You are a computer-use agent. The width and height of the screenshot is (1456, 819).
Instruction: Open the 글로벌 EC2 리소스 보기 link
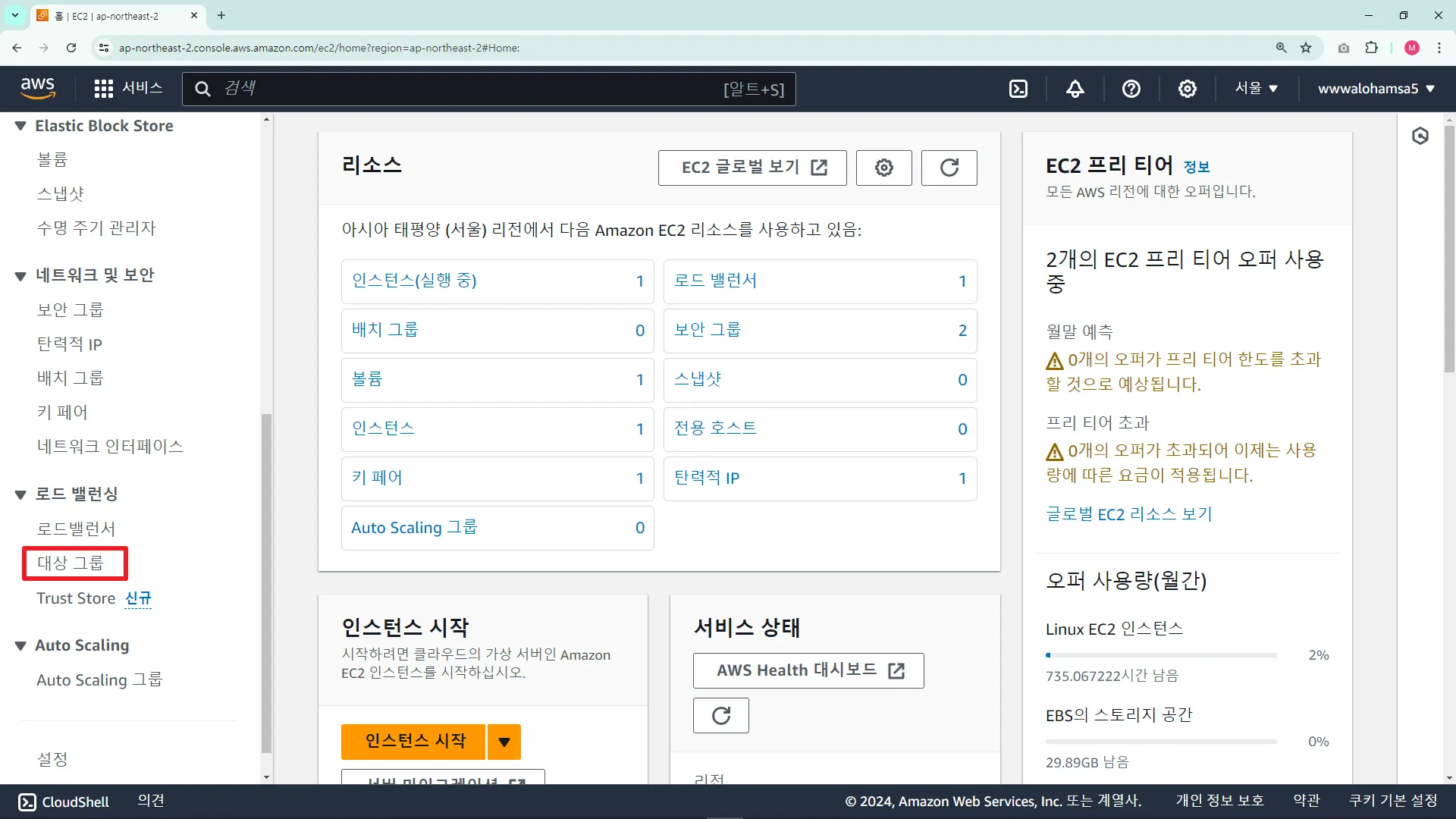click(x=1128, y=514)
